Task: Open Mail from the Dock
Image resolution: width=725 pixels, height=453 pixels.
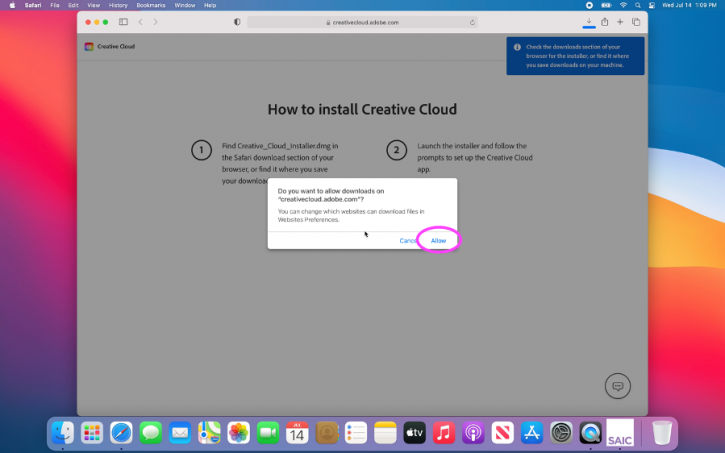Action: point(180,433)
